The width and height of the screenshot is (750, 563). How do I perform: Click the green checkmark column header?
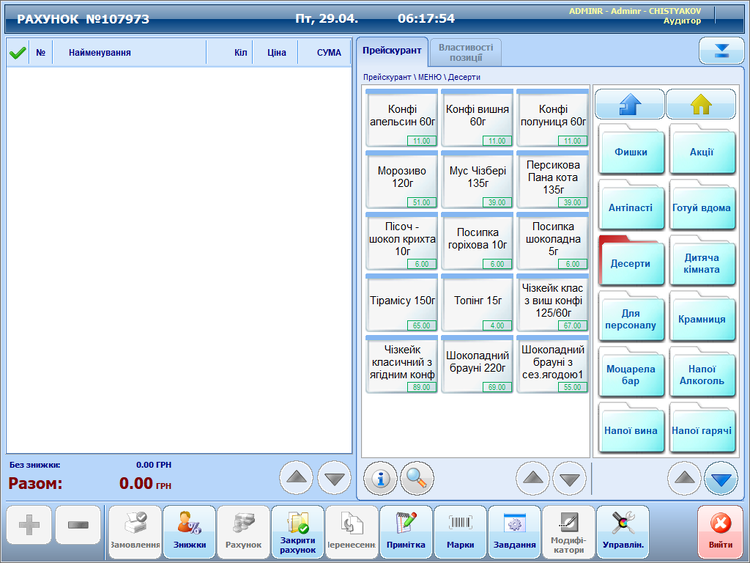17,52
